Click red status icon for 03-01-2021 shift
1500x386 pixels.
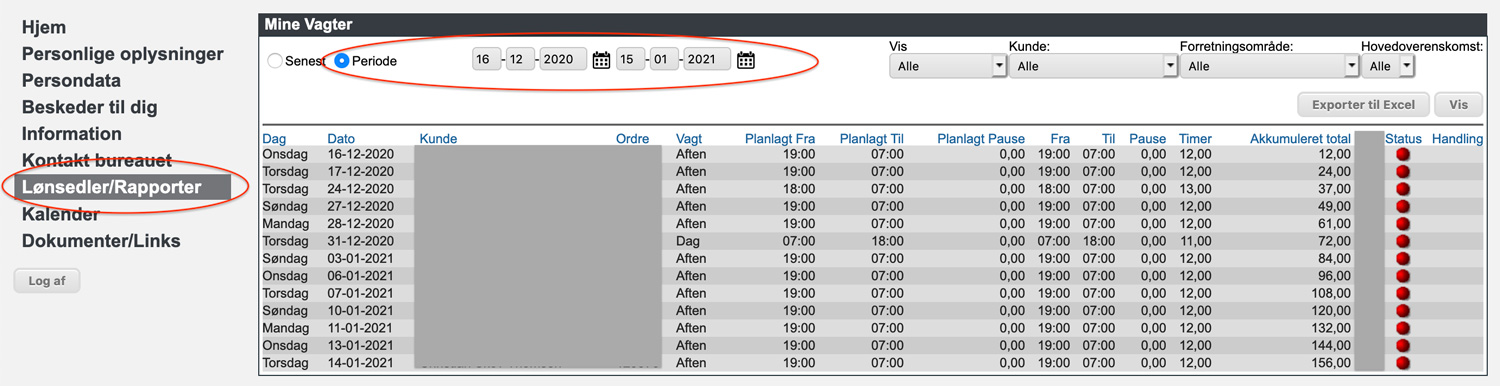[1402, 259]
